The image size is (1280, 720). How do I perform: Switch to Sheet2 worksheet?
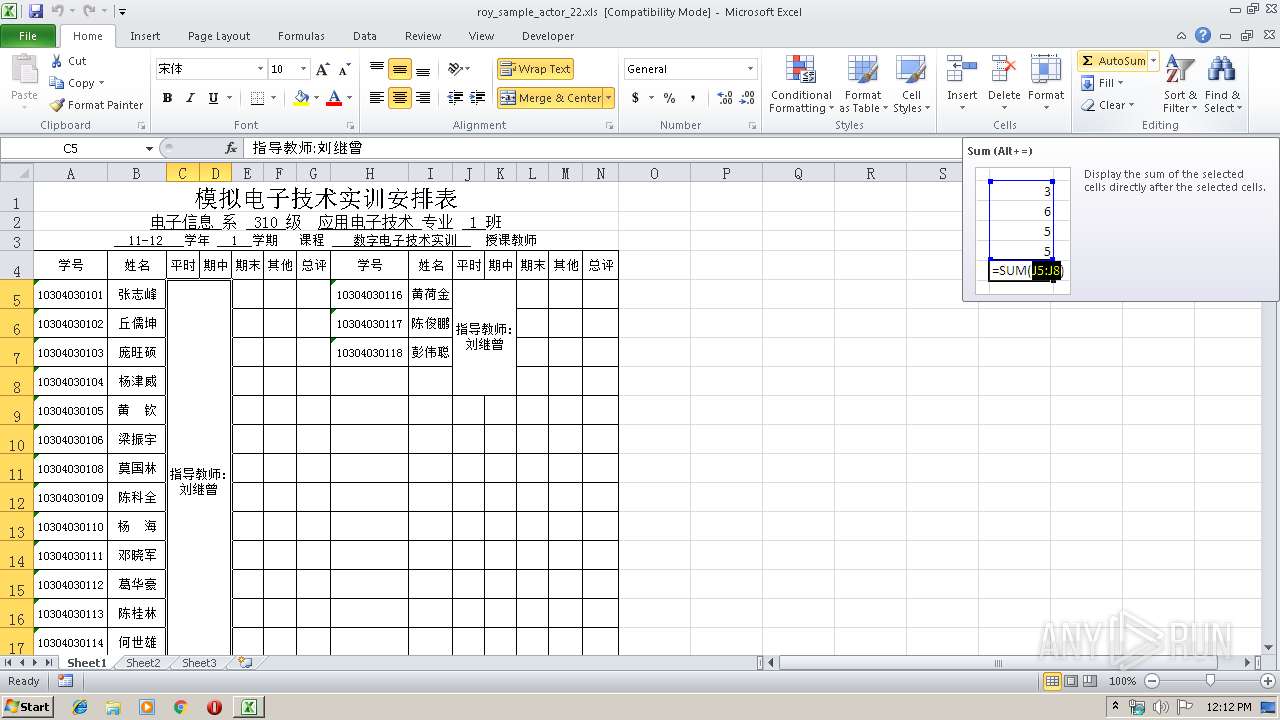click(x=143, y=663)
